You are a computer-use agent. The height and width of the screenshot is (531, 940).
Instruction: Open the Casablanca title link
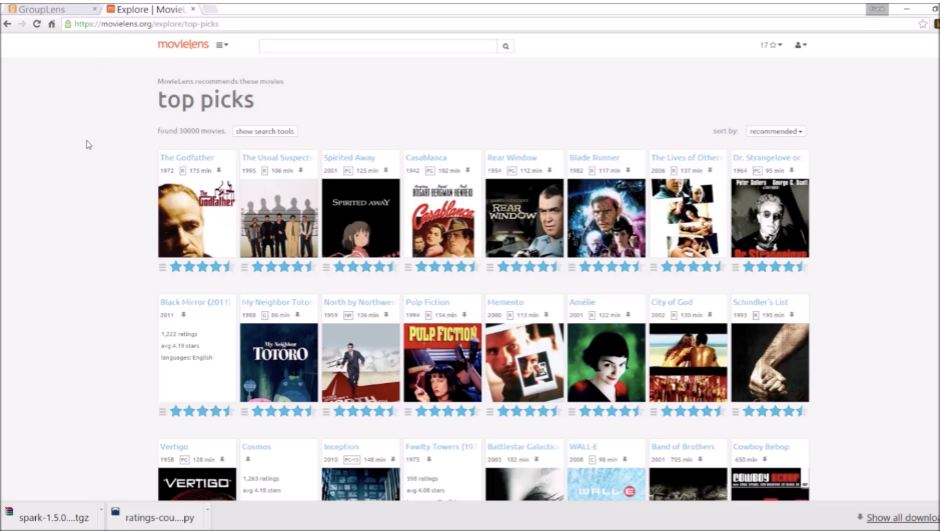(x=426, y=158)
